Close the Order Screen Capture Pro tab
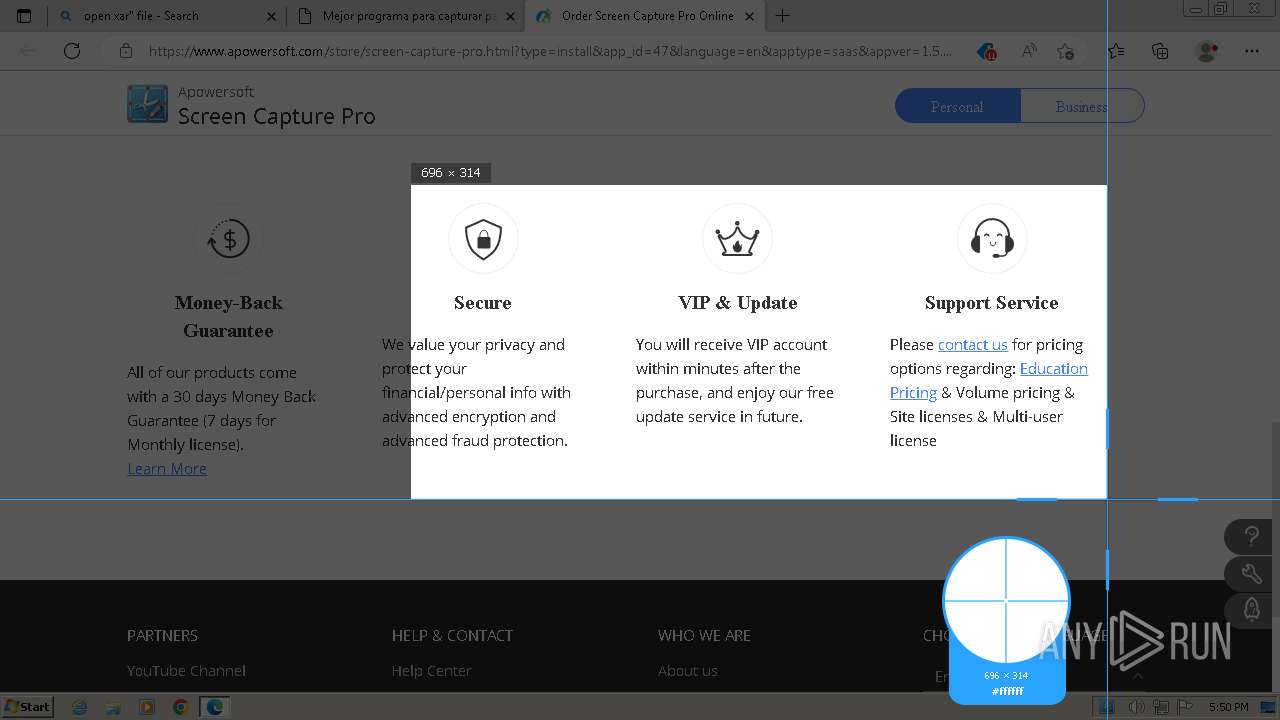Image resolution: width=1280 pixels, height=720 pixels. [749, 16]
